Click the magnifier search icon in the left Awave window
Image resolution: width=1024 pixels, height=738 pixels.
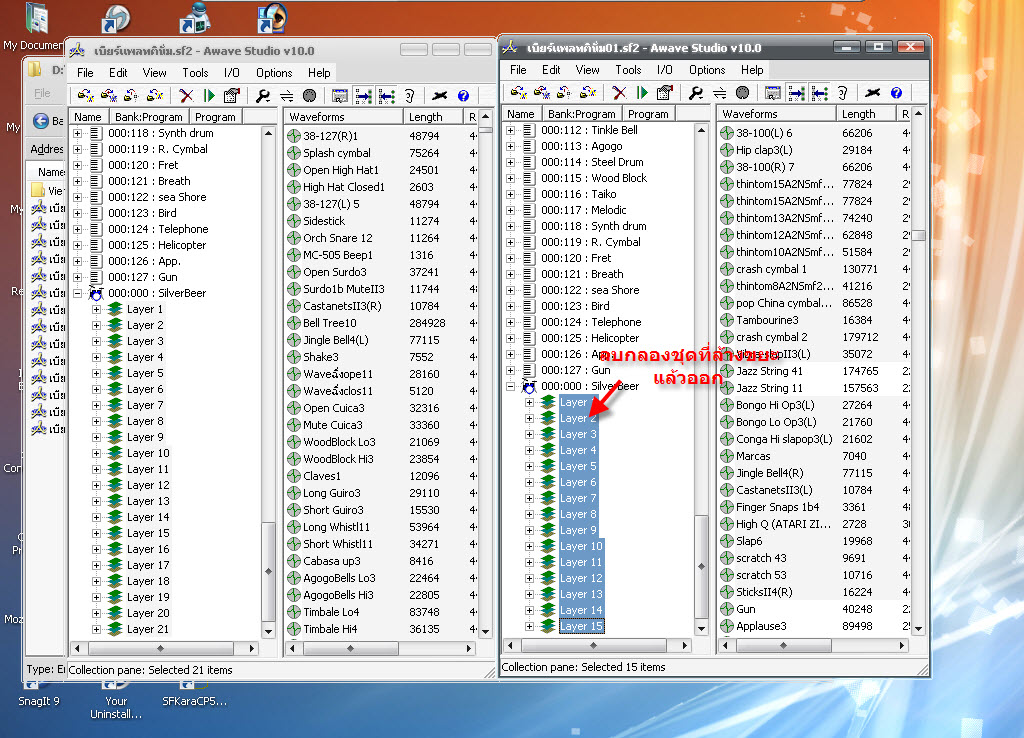click(264, 96)
